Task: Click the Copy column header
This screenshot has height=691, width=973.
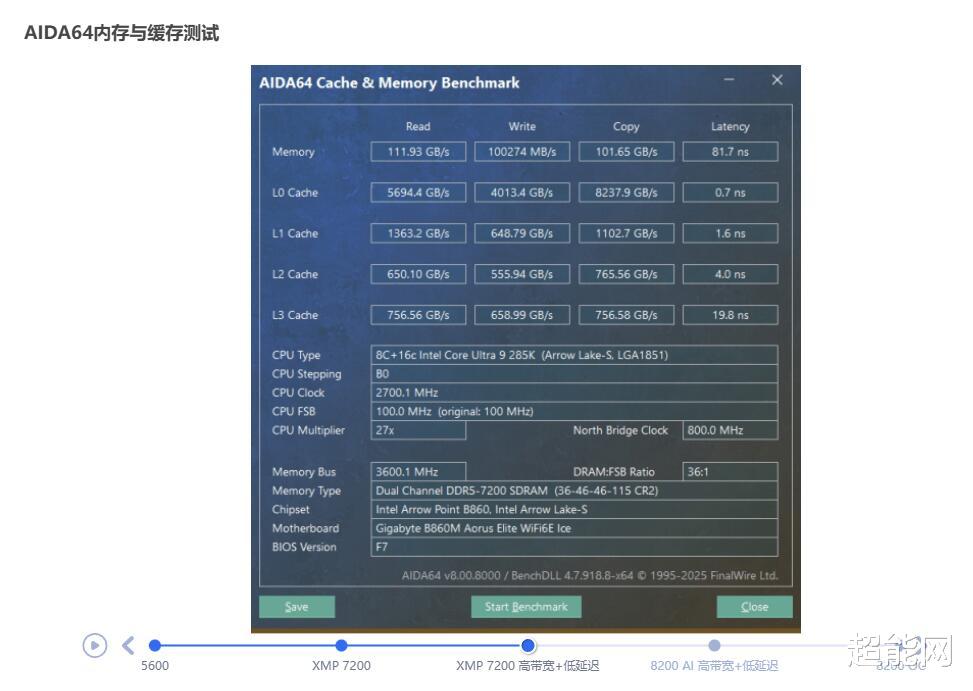Action: (626, 127)
